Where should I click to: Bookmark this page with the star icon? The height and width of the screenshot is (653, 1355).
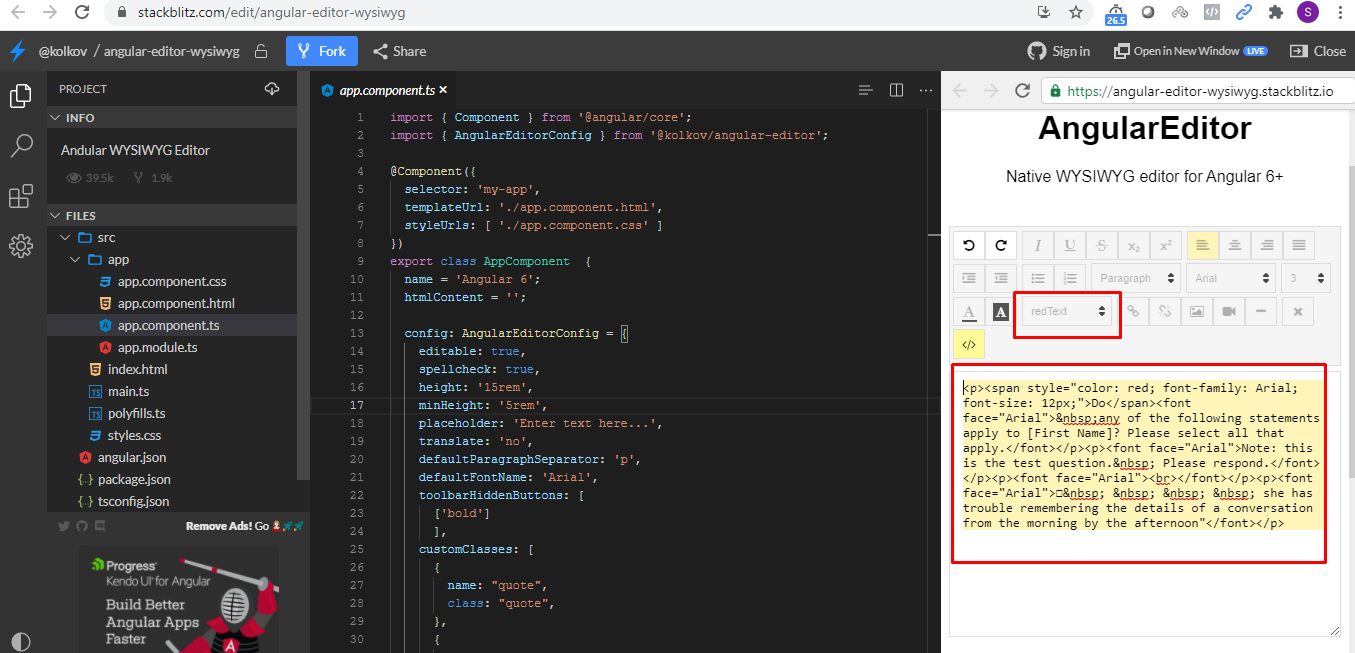click(1076, 13)
